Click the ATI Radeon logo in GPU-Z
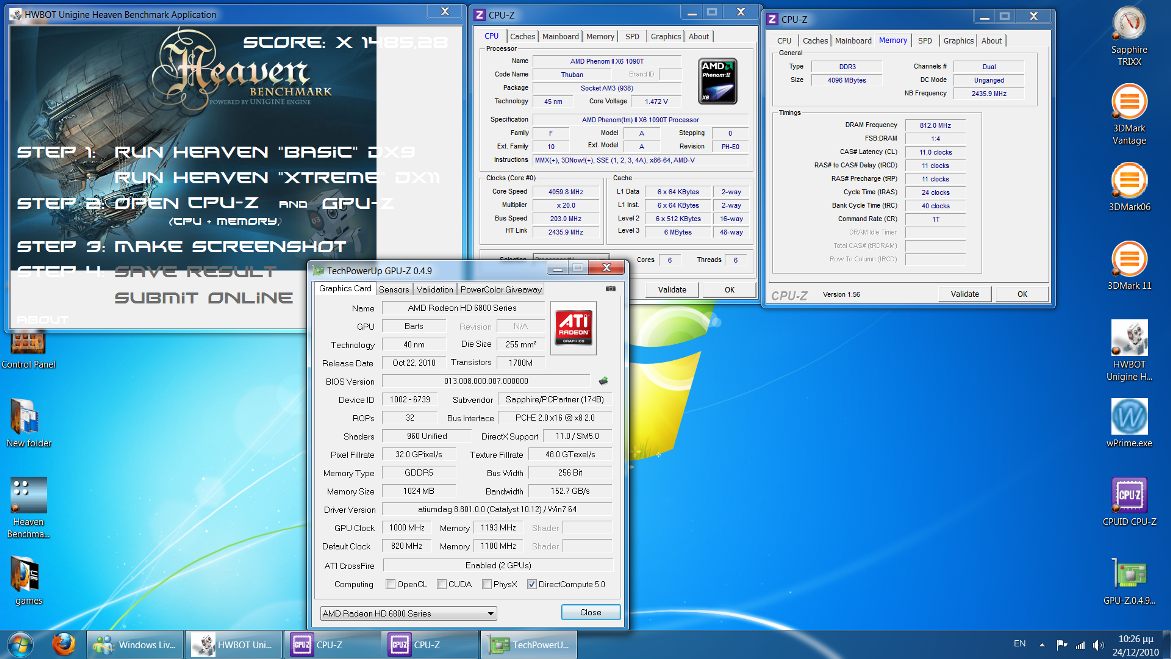Screen dimensions: 1171x659 point(574,327)
